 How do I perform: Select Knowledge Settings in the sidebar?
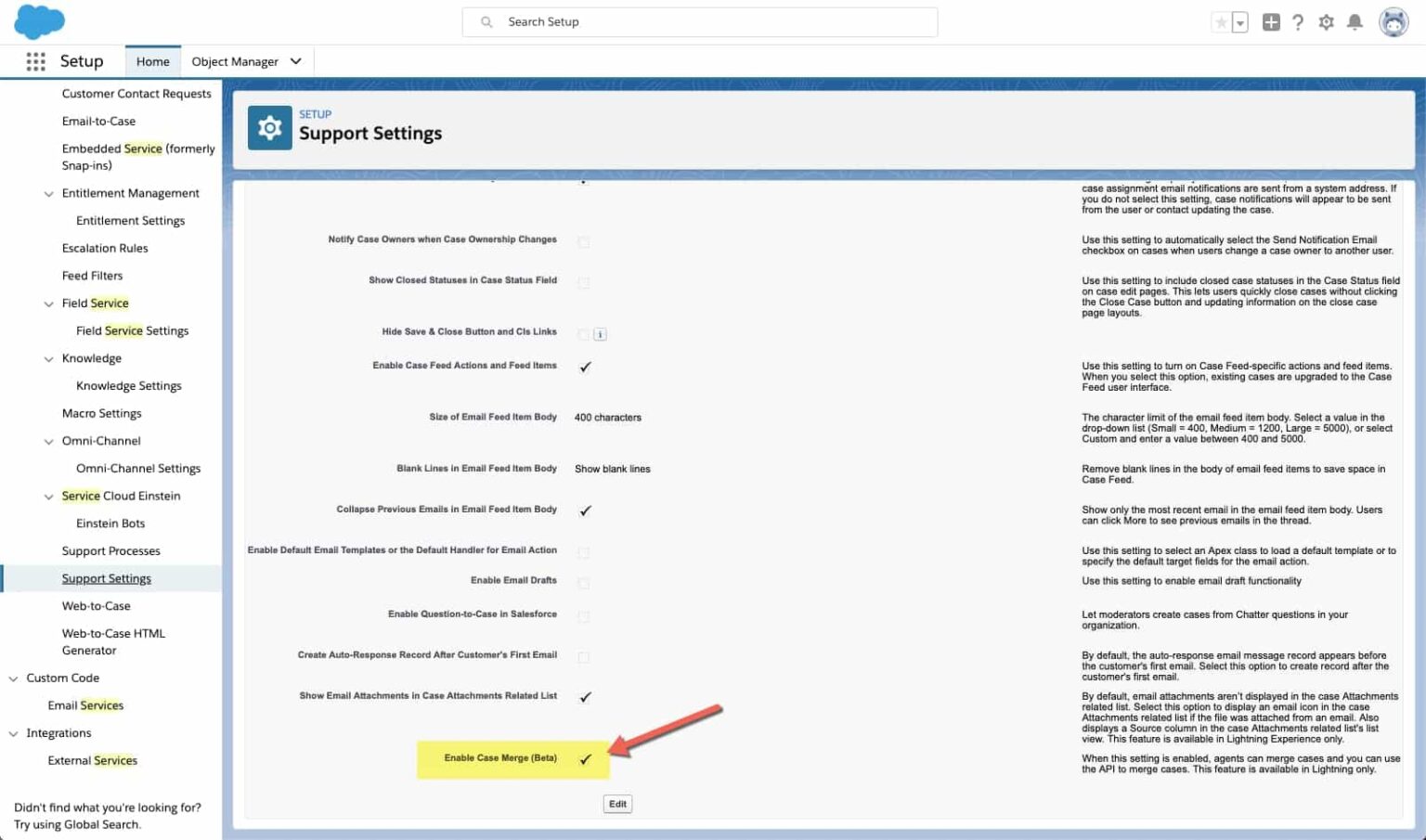(x=128, y=385)
